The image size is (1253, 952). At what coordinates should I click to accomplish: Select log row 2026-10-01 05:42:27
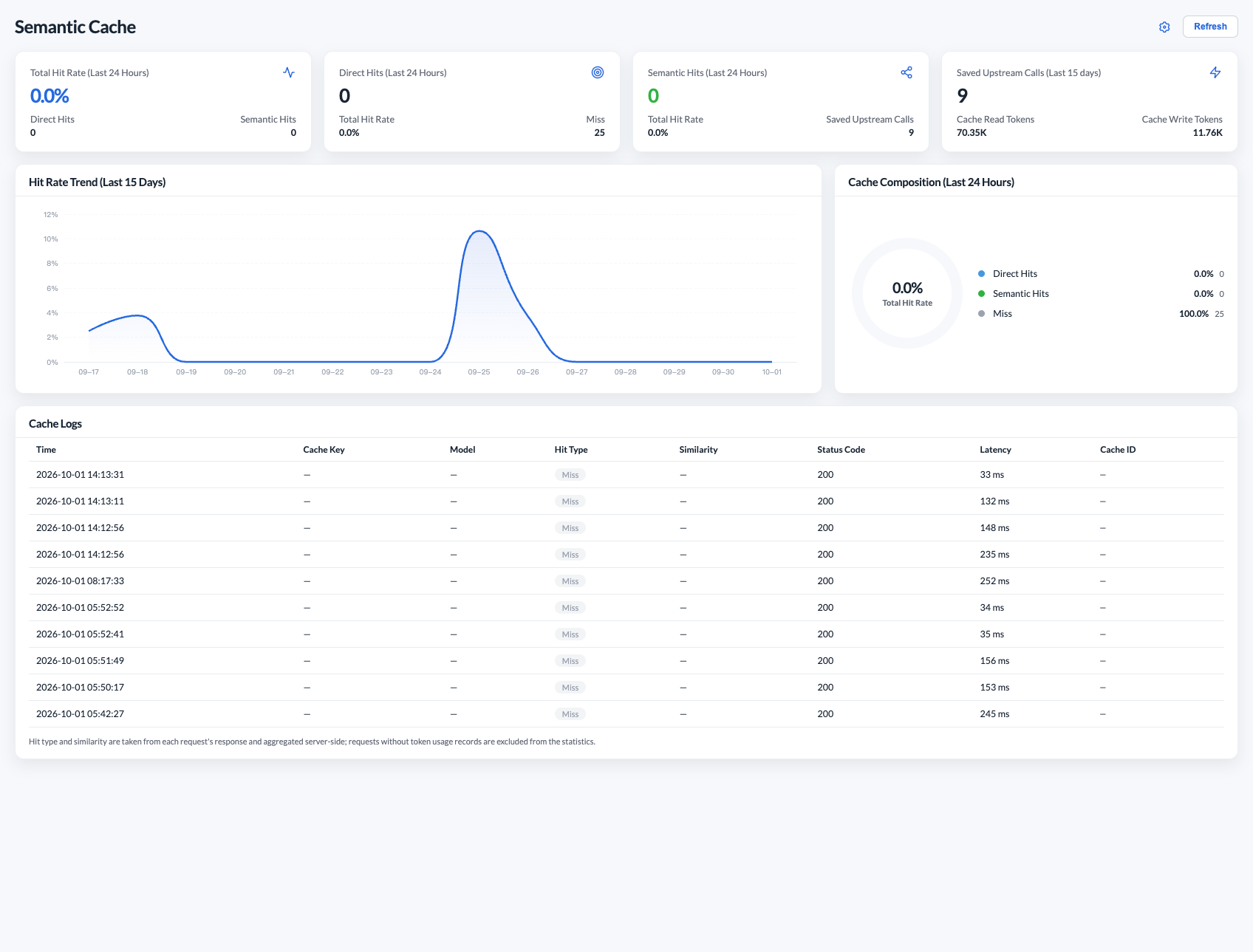coord(626,714)
